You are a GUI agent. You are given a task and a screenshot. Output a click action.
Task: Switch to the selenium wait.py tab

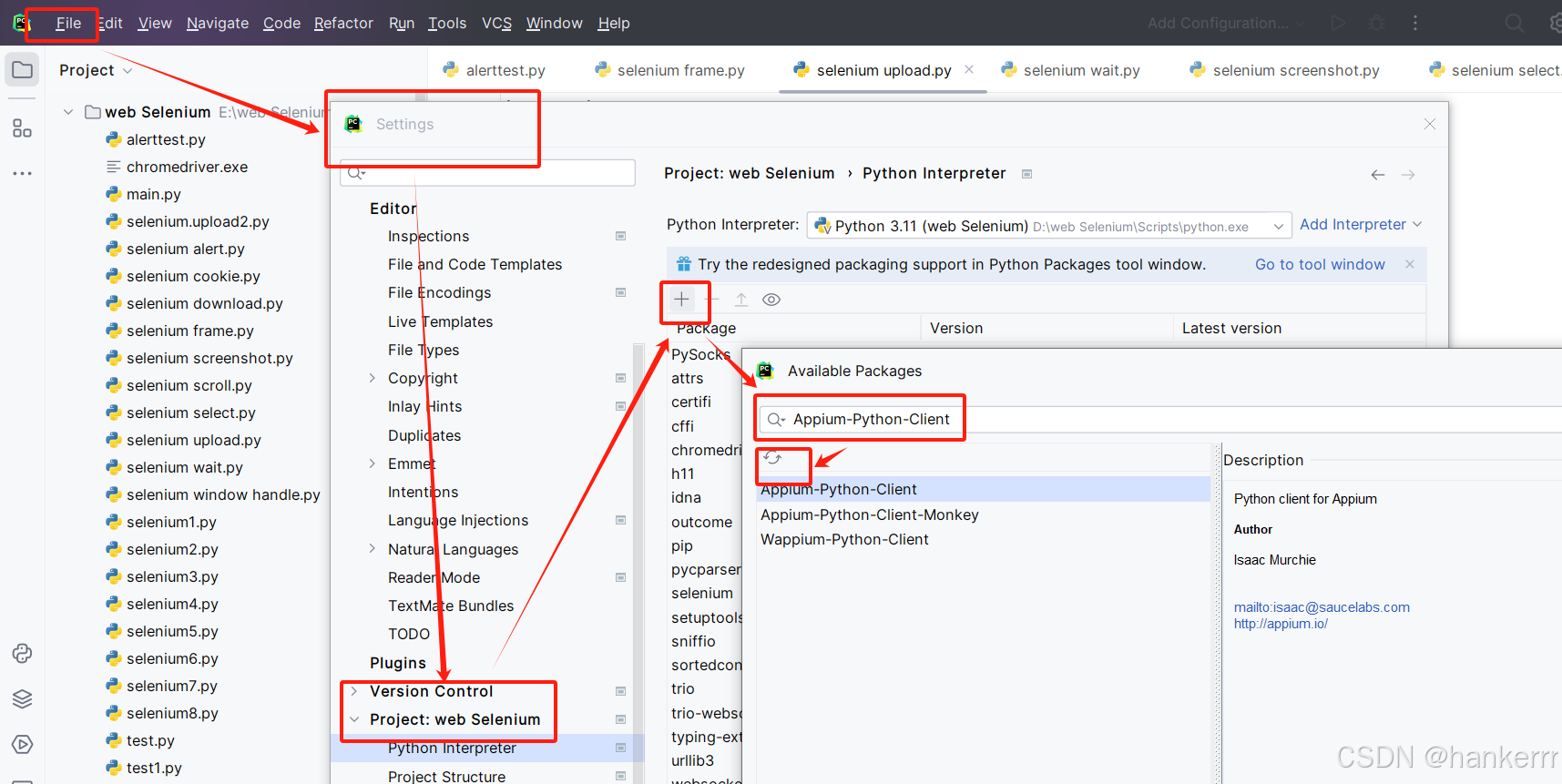tap(1071, 70)
